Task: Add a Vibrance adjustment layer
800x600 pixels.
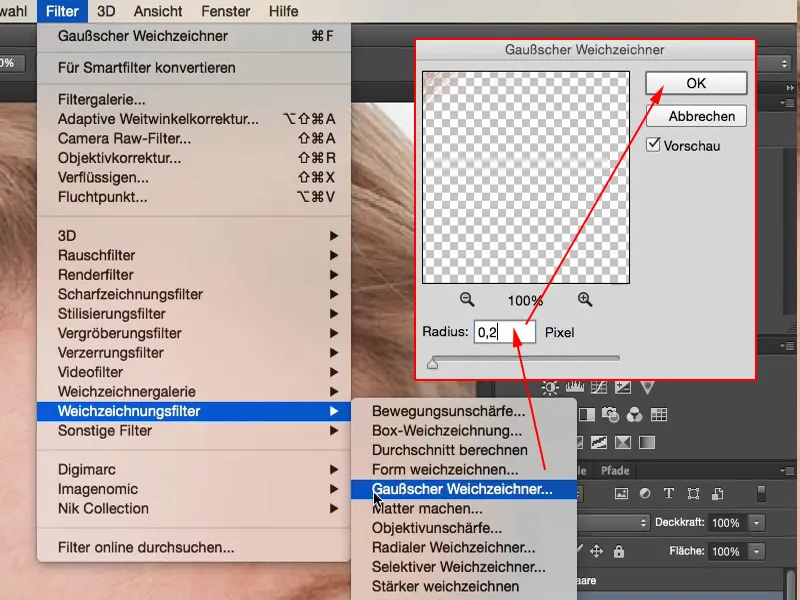Action: [x=647, y=388]
